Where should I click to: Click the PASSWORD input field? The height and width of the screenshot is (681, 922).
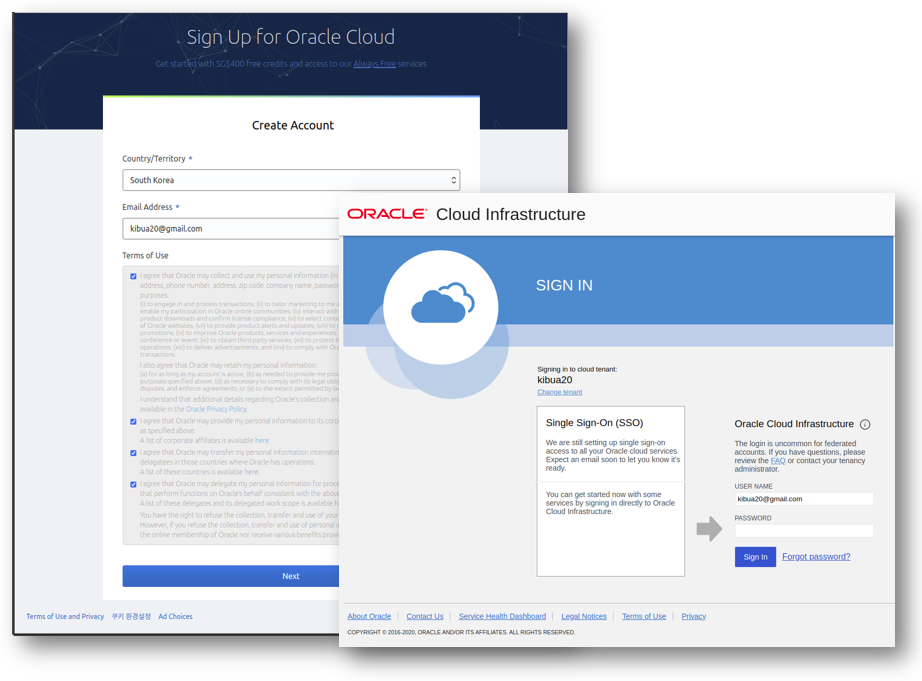[x=804, y=530]
